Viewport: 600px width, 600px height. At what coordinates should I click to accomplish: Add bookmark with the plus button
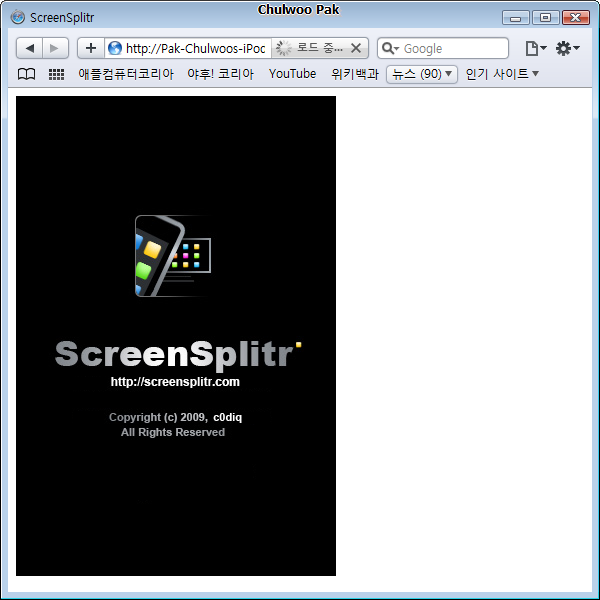point(91,48)
